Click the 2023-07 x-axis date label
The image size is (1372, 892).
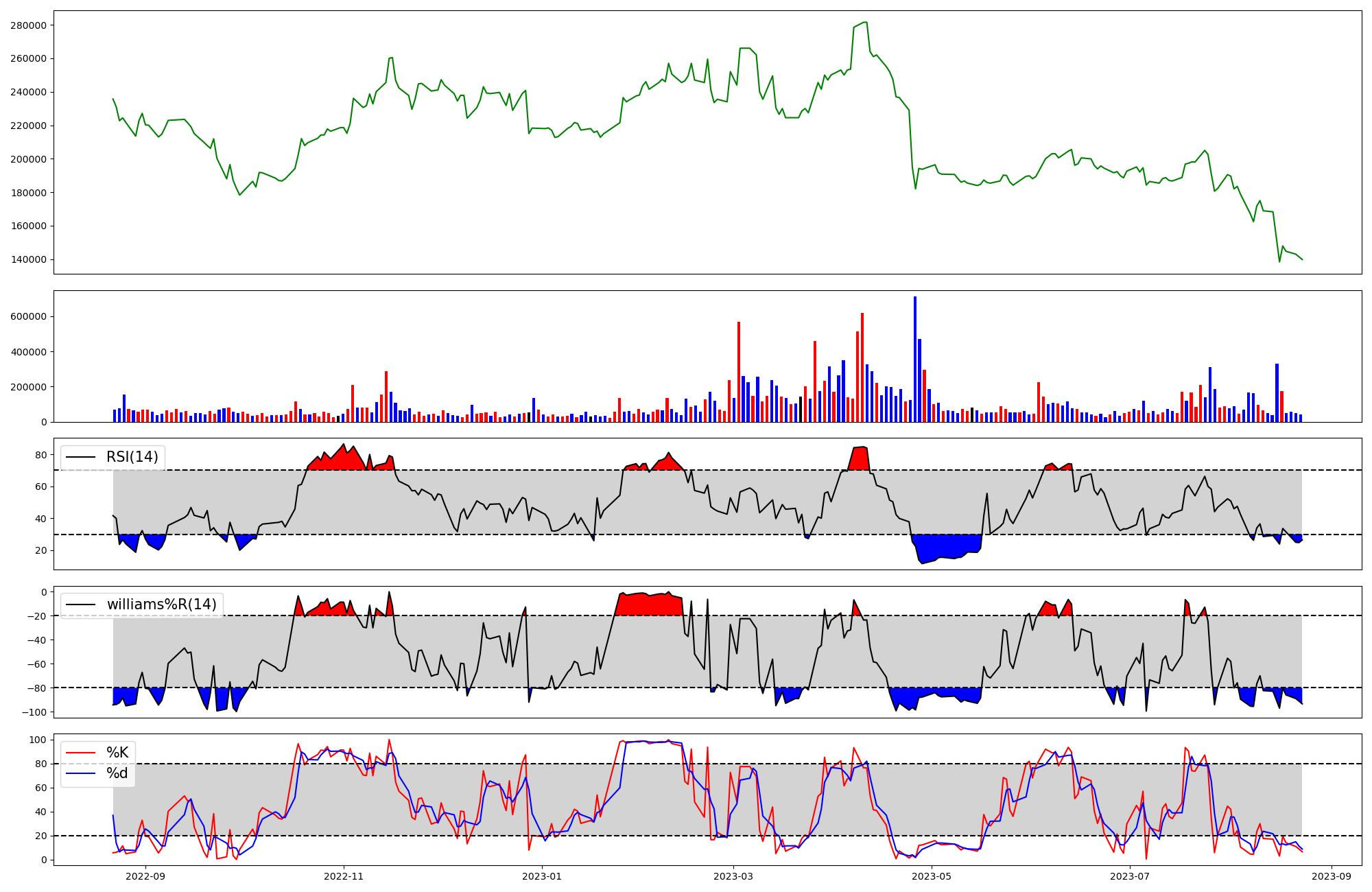coord(1130,876)
